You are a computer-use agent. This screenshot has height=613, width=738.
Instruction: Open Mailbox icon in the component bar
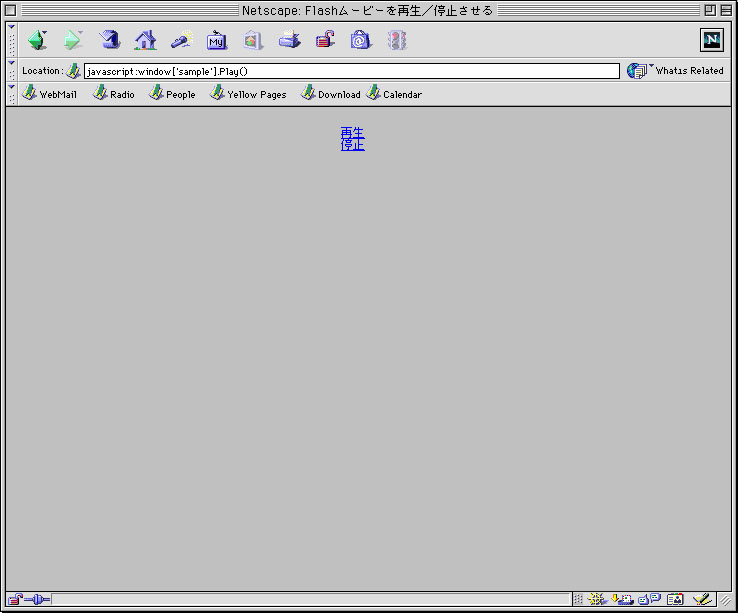(622, 599)
